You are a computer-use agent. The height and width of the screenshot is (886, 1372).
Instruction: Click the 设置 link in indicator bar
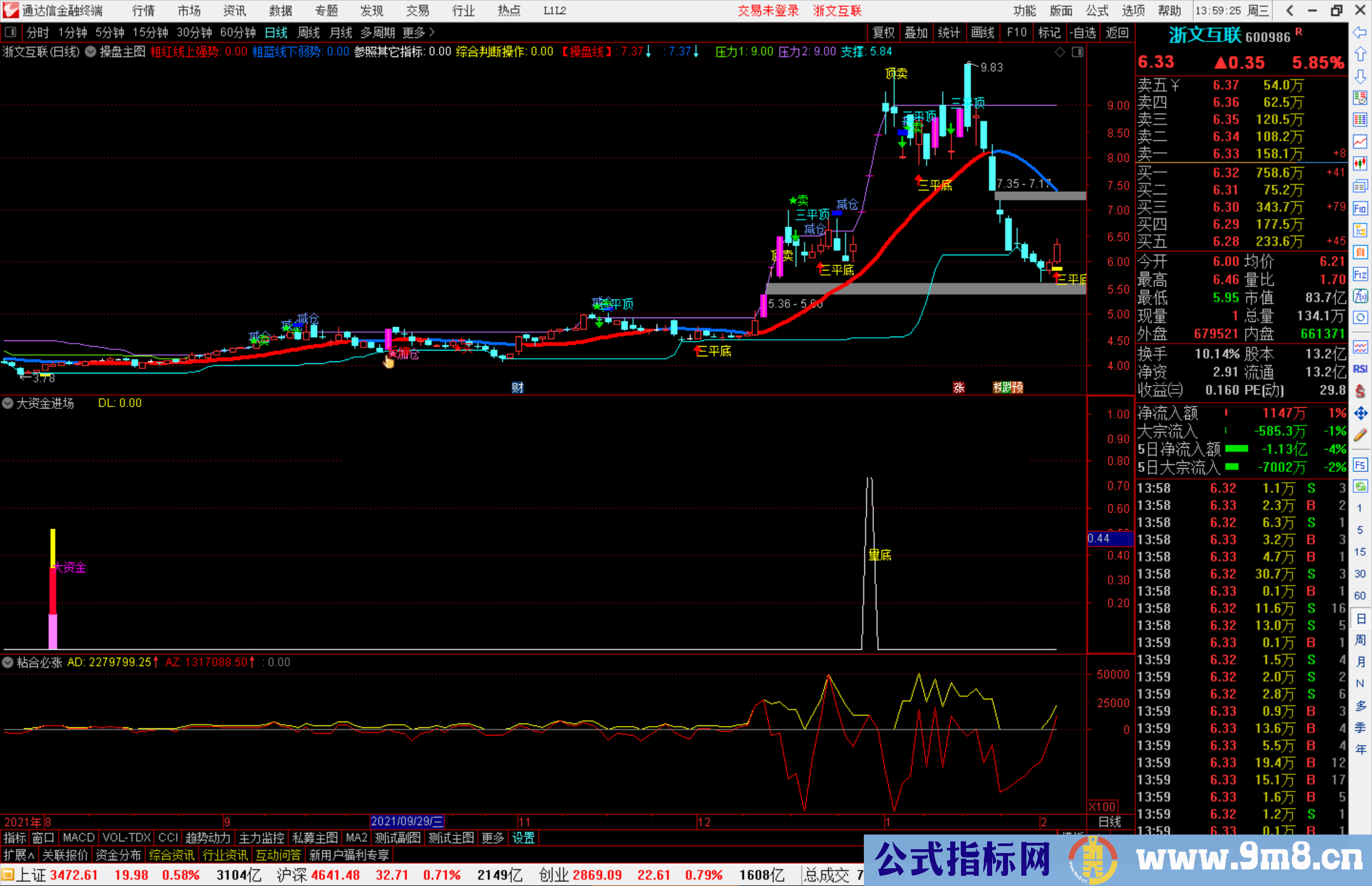click(x=523, y=838)
